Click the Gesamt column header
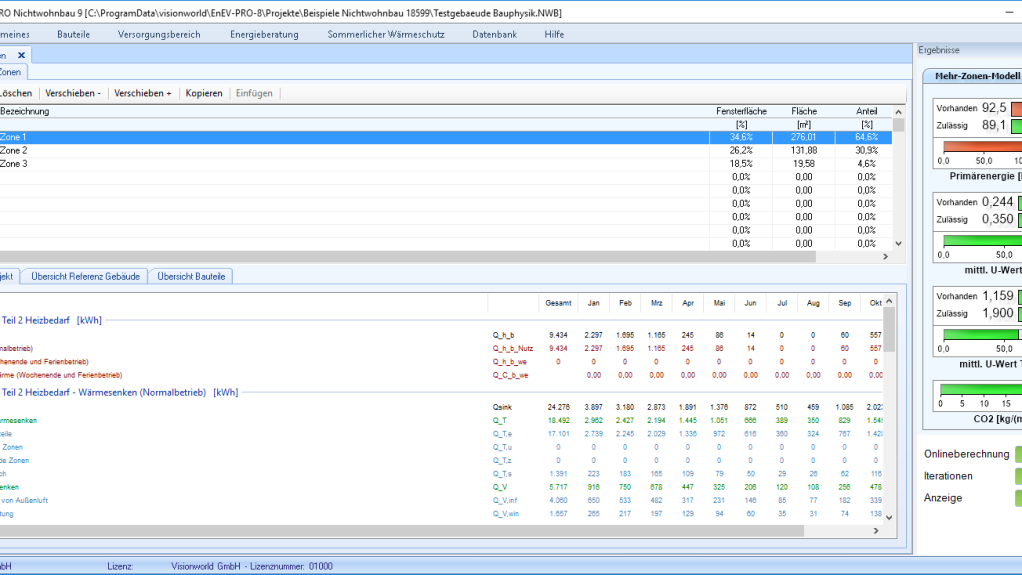Screen dimensions: 1022x575 558,303
